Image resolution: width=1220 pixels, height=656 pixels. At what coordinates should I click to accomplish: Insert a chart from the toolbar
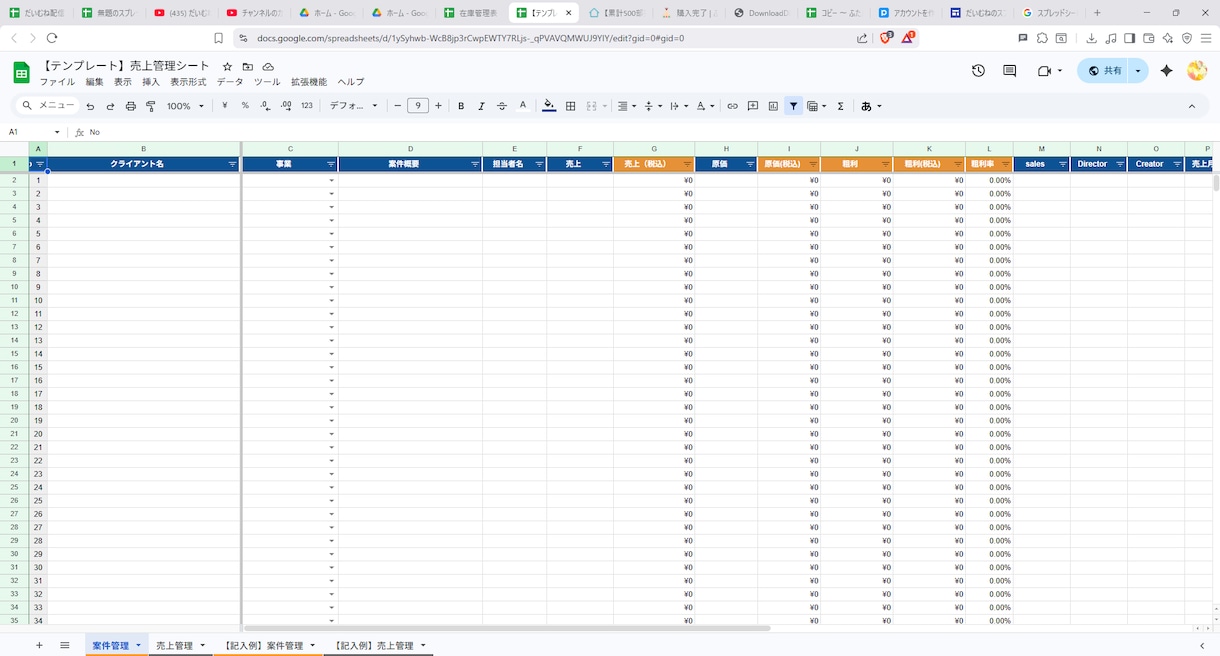point(773,106)
